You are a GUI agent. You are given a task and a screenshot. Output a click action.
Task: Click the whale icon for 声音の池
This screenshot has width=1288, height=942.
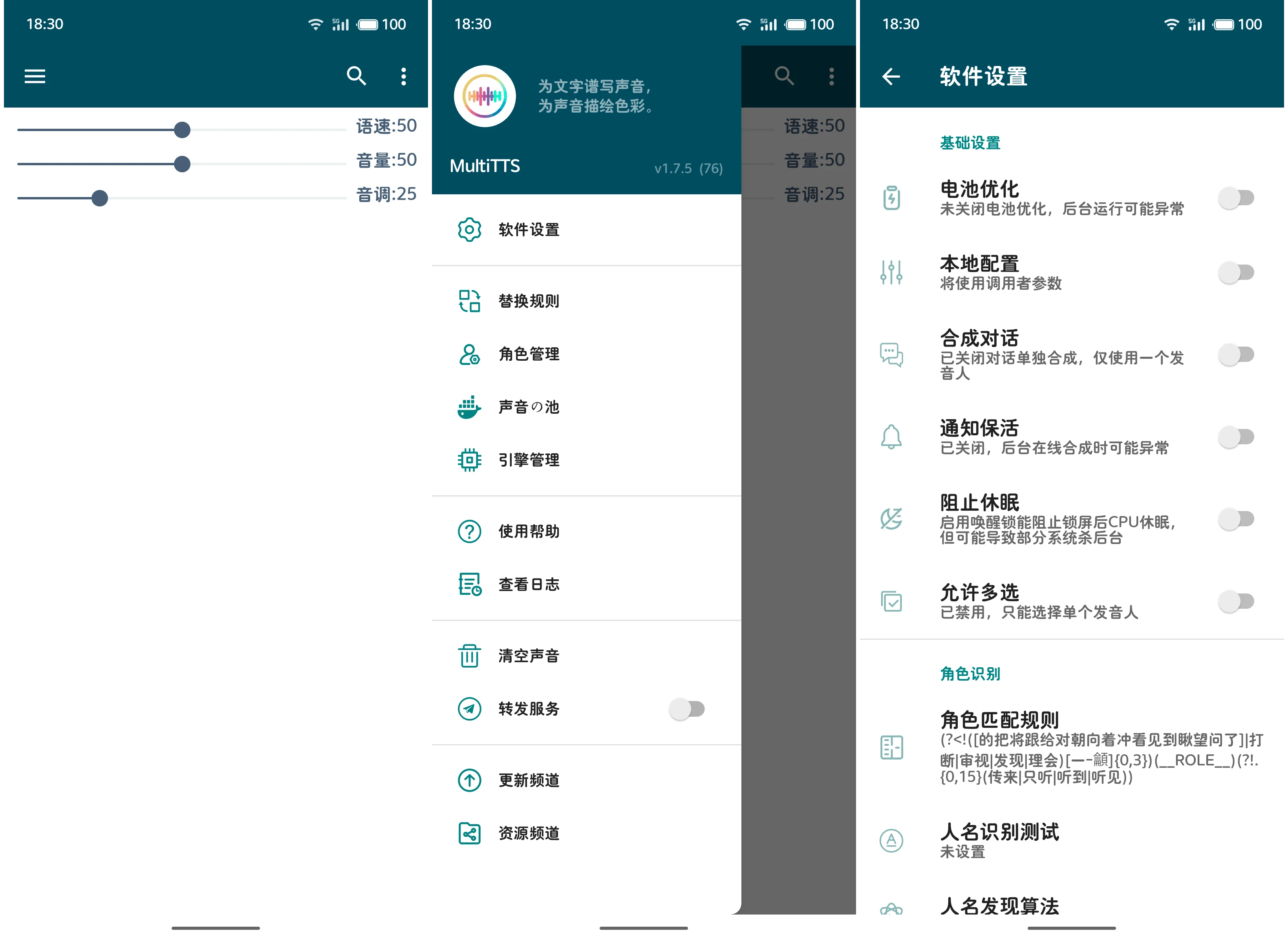pyautogui.click(x=470, y=407)
